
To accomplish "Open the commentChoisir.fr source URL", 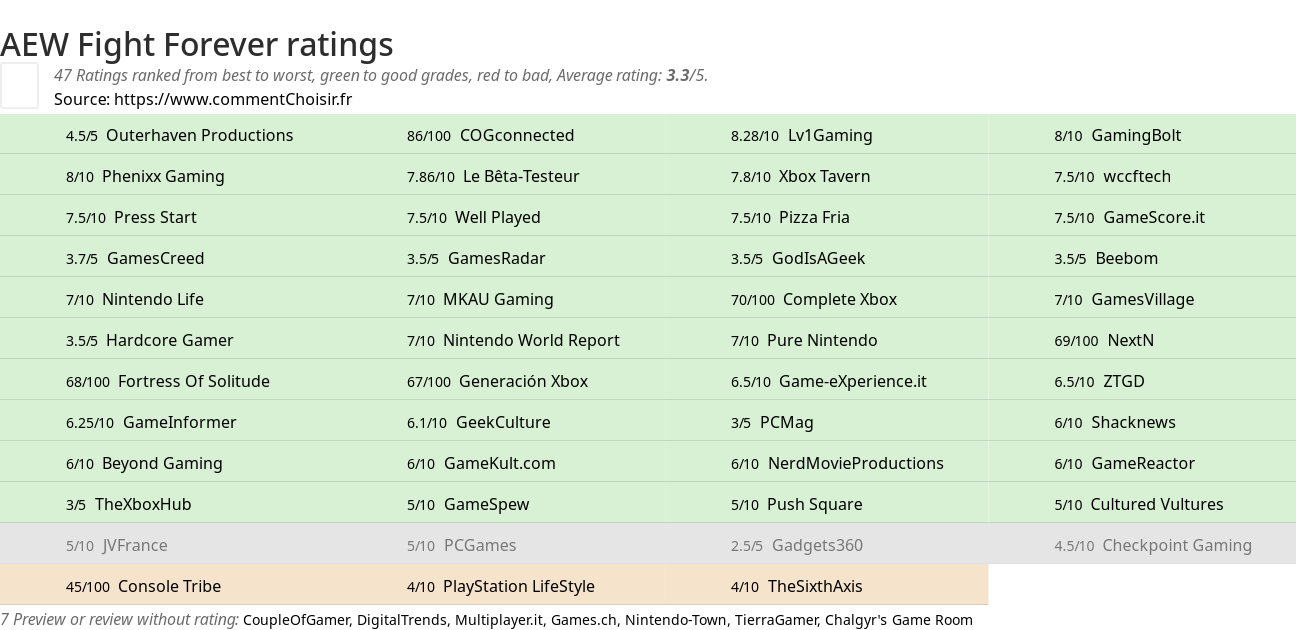I will pos(233,99).
